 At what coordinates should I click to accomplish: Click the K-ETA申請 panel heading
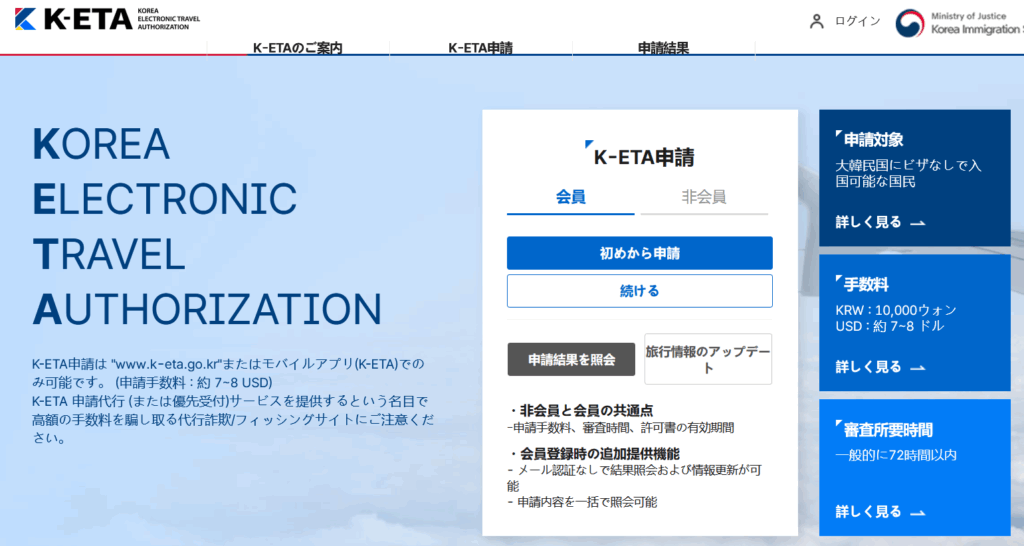pos(644,157)
